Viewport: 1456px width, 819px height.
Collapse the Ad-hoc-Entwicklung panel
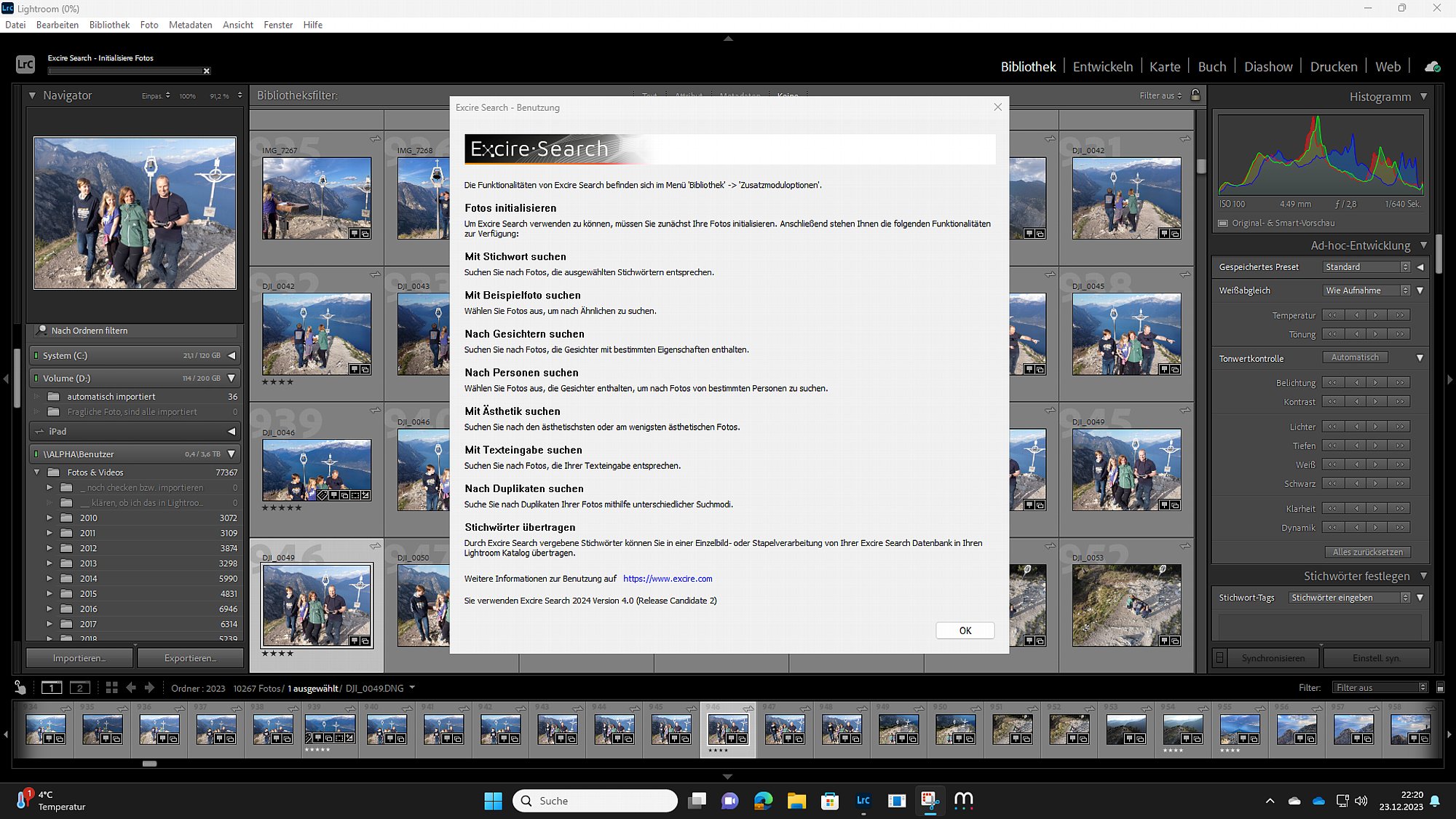(1423, 245)
